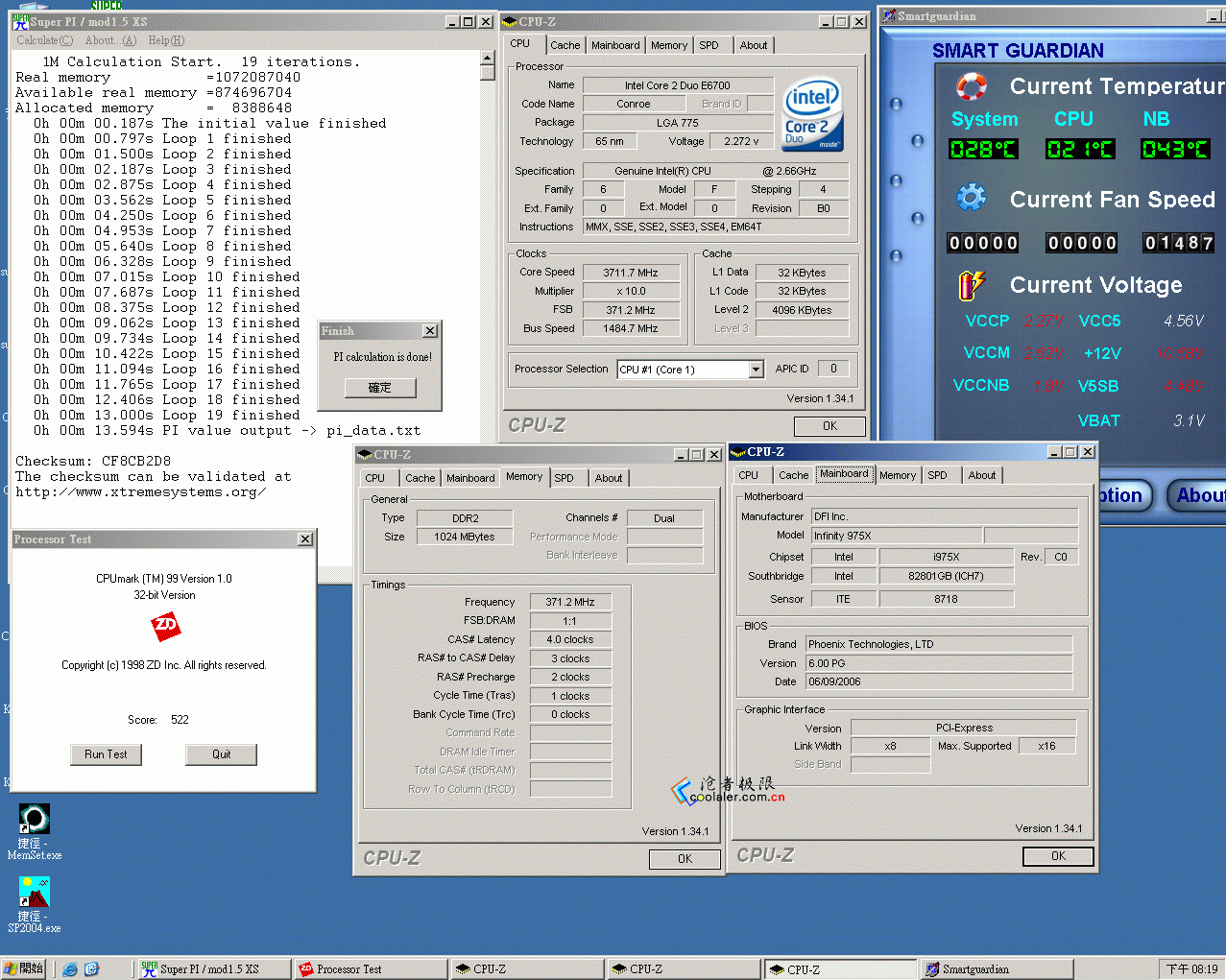Click the CAS# Latency value 4.0 clocks
The image size is (1226, 980).
(x=570, y=639)
